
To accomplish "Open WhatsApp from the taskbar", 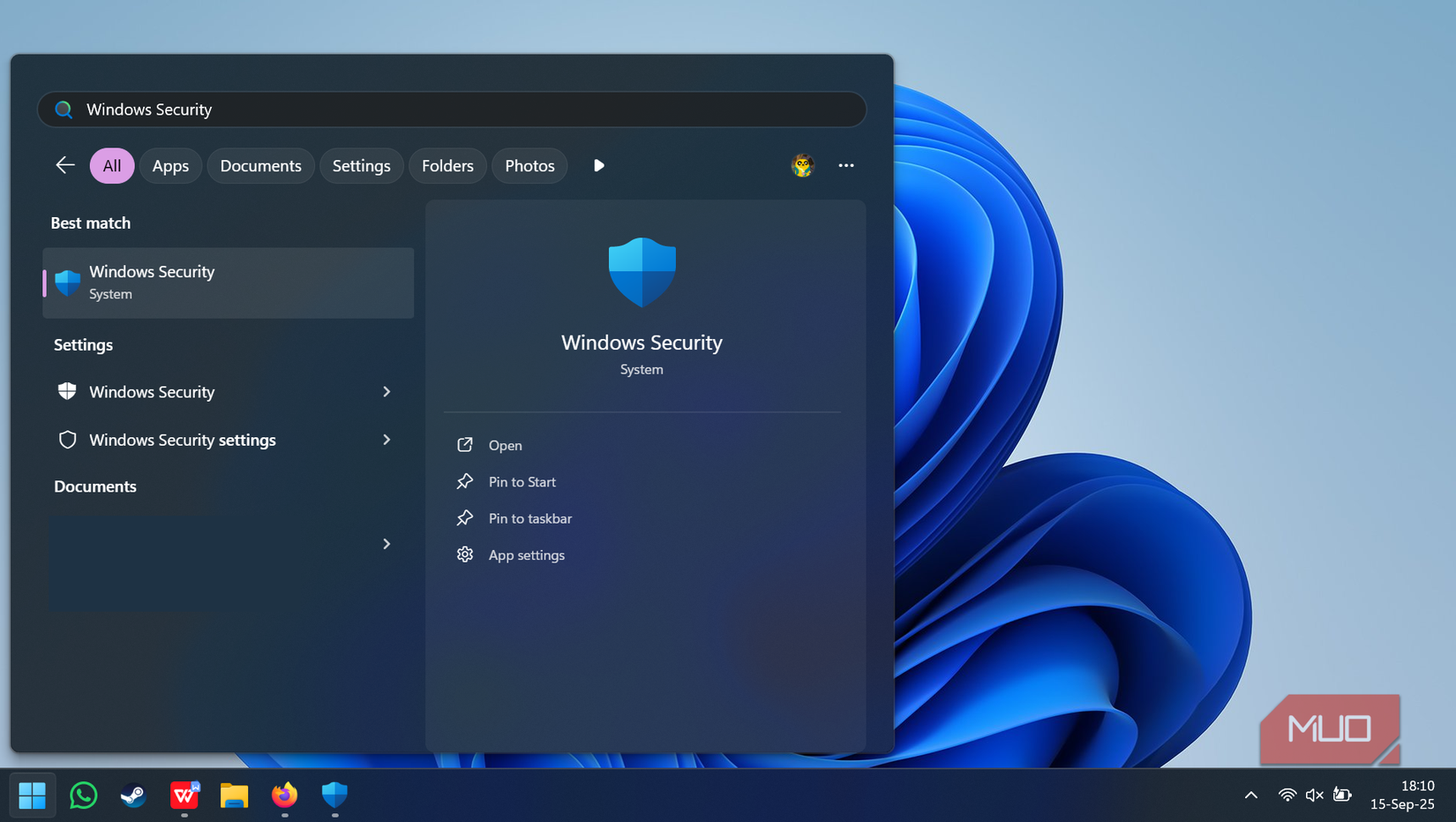I will point(83,795).
